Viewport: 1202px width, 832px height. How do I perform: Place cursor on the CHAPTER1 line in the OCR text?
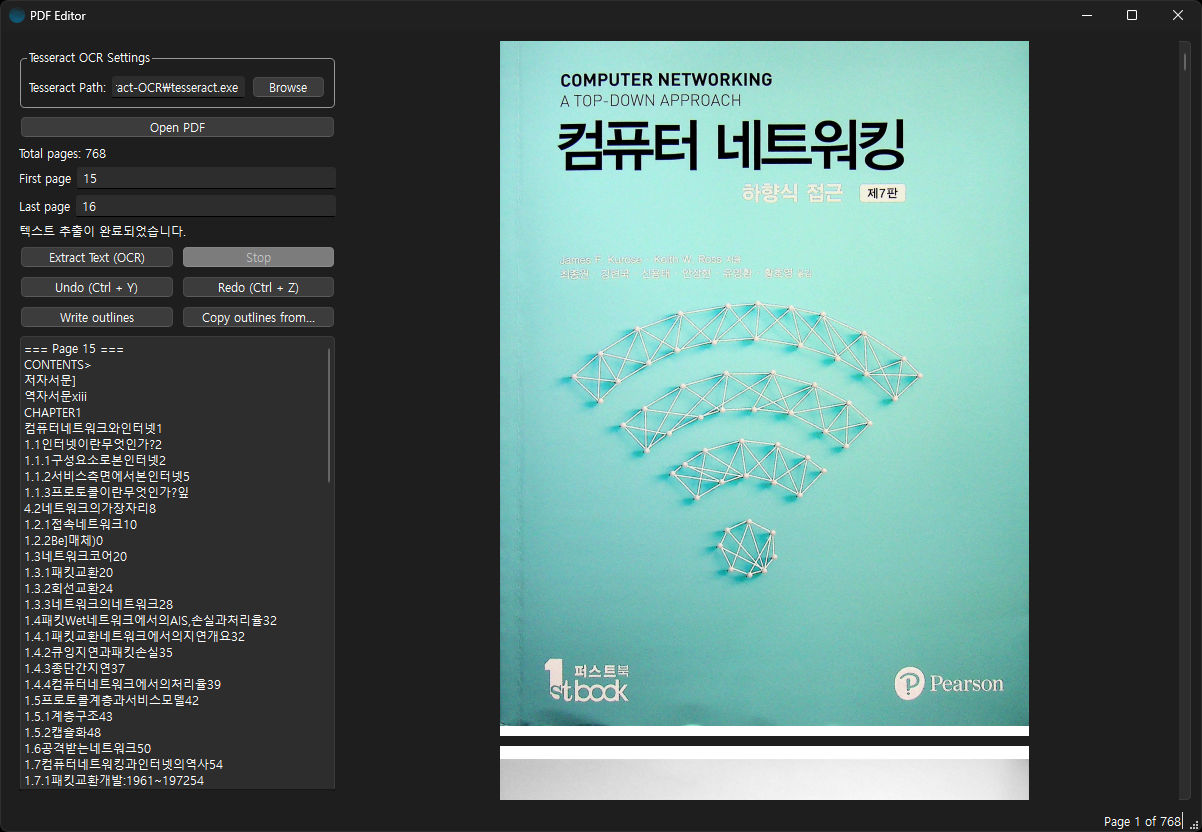[x=53, y=412]
